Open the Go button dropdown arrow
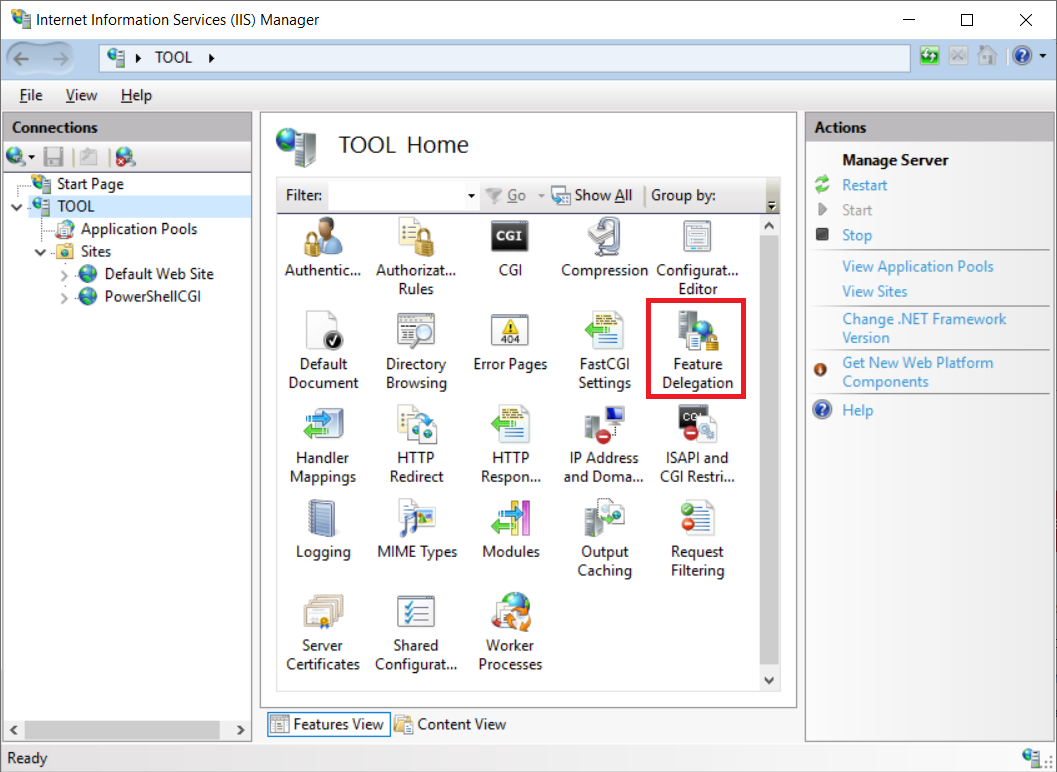 (x=541, y=196)
